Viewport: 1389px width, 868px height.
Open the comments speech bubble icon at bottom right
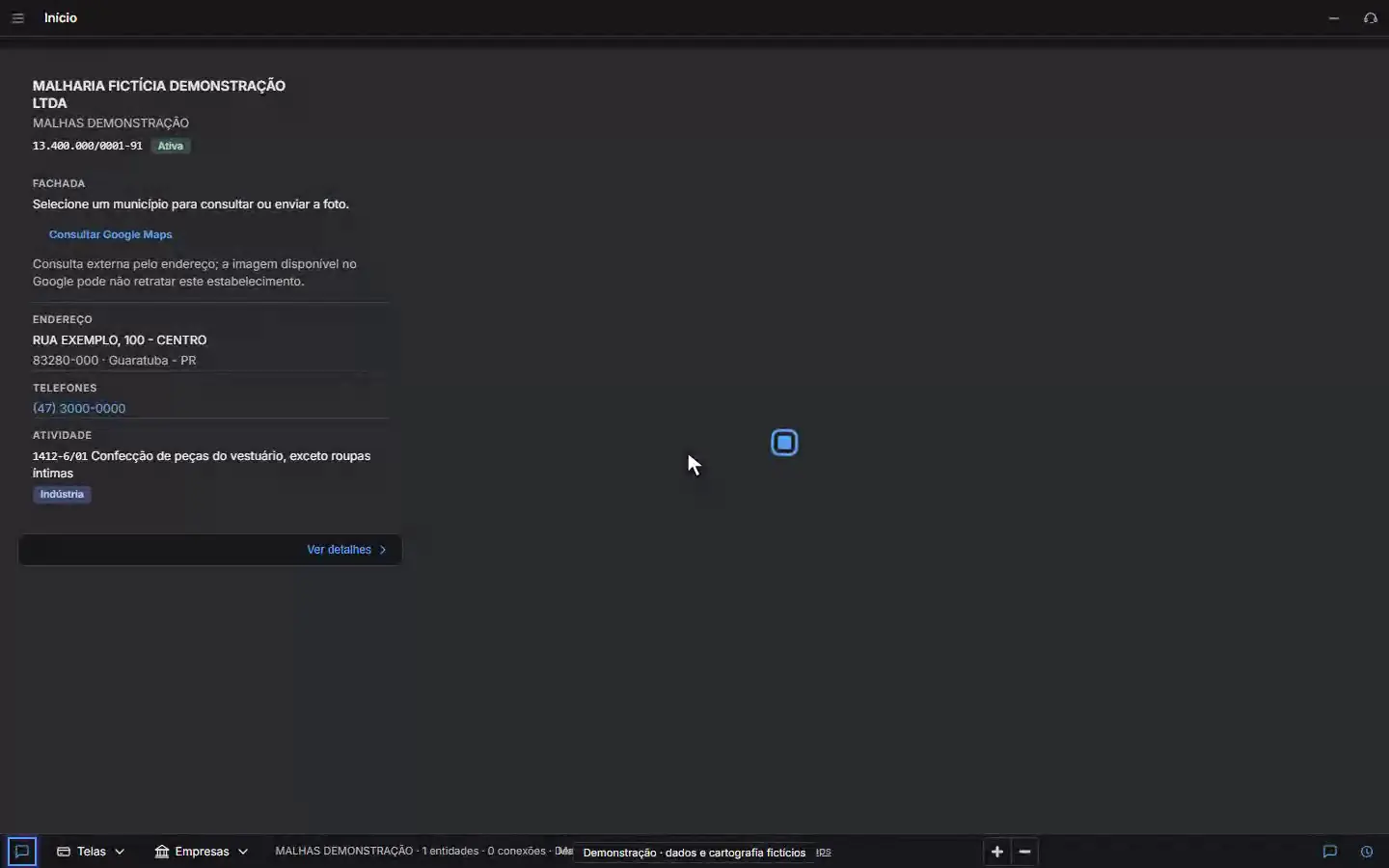tap(1330, 852)
